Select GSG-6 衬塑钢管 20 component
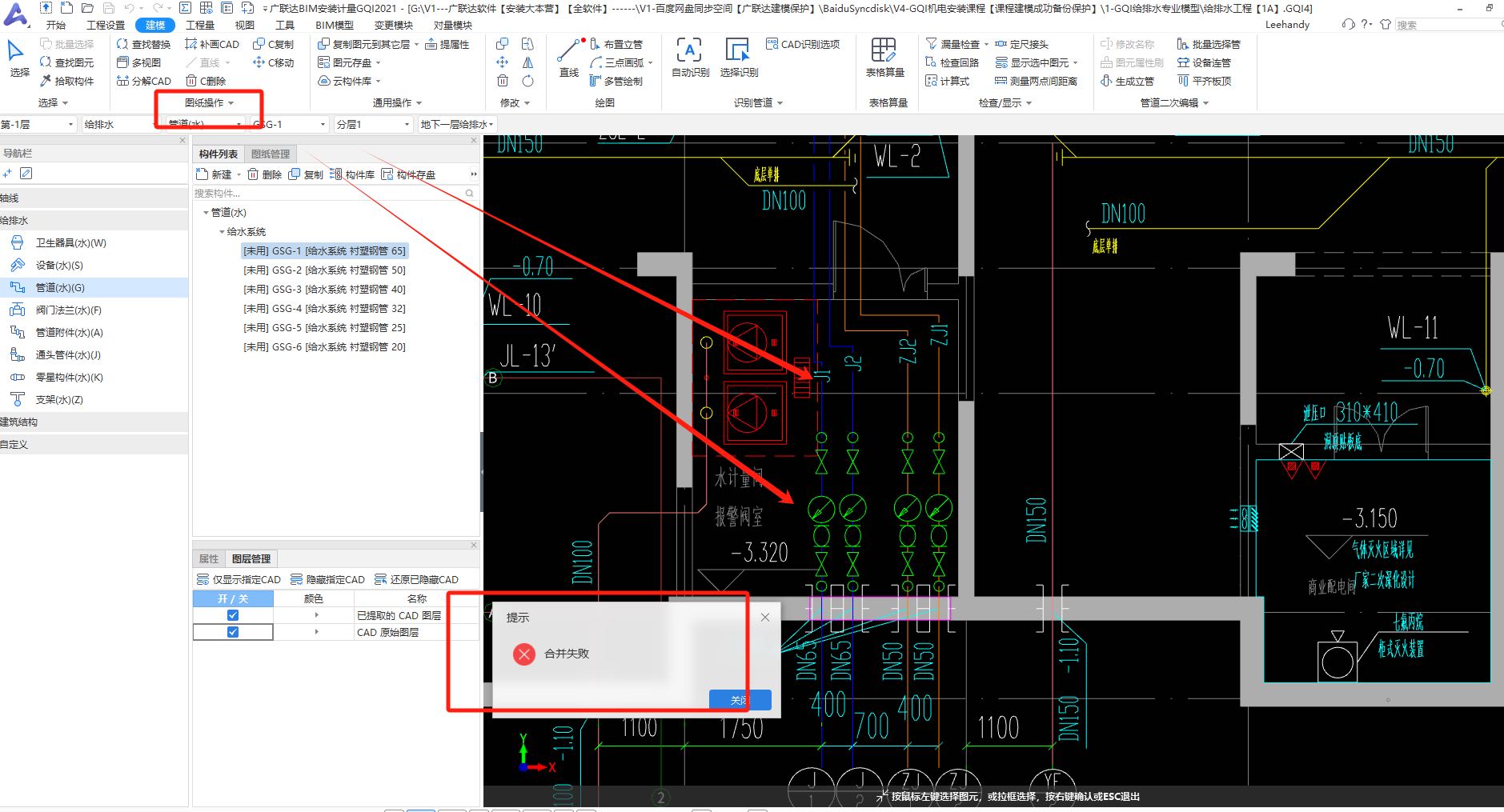The height and width of the screenshot is (812, 1504). pos(324,347)
